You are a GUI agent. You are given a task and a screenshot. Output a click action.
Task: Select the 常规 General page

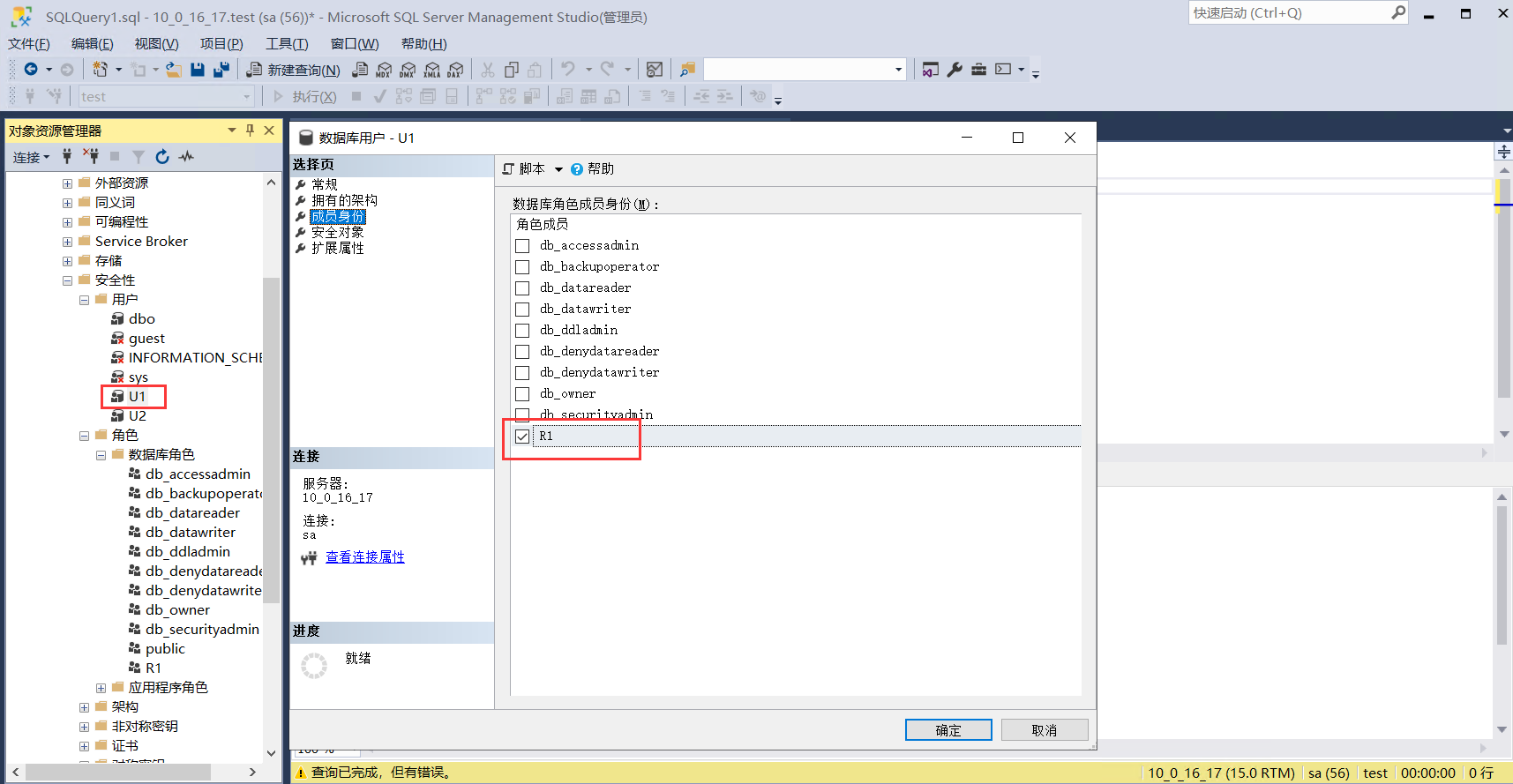(324, 184)
